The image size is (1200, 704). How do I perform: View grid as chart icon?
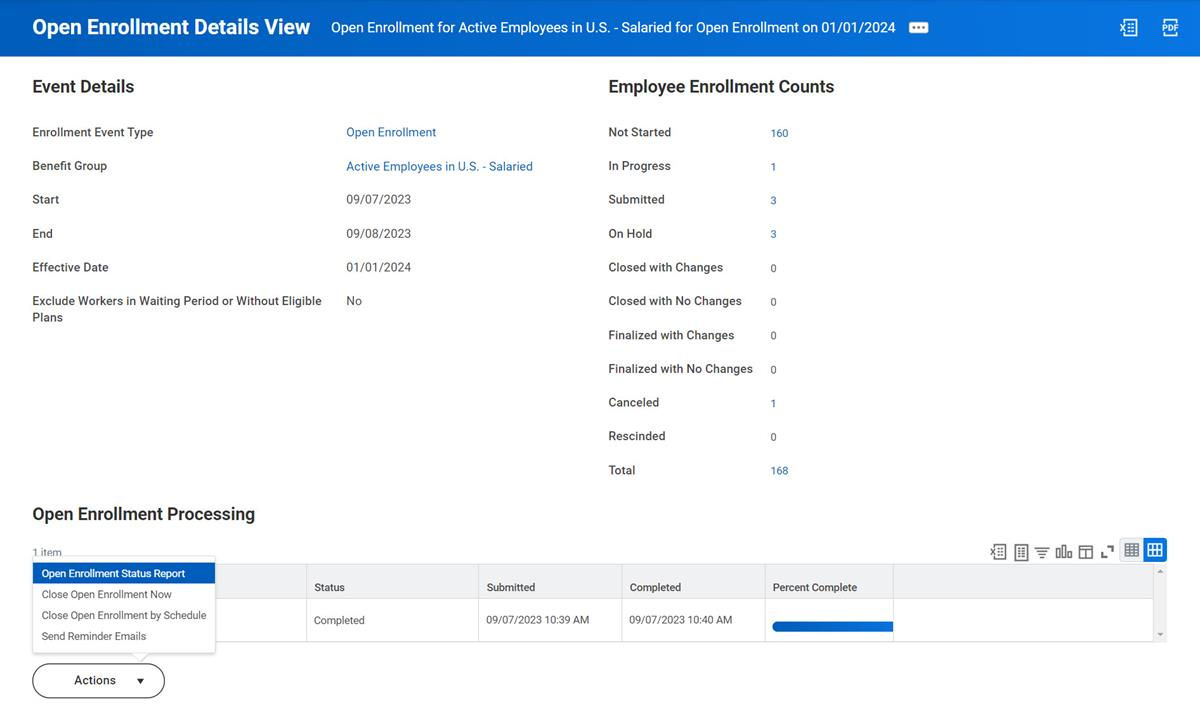[1064, 551]
